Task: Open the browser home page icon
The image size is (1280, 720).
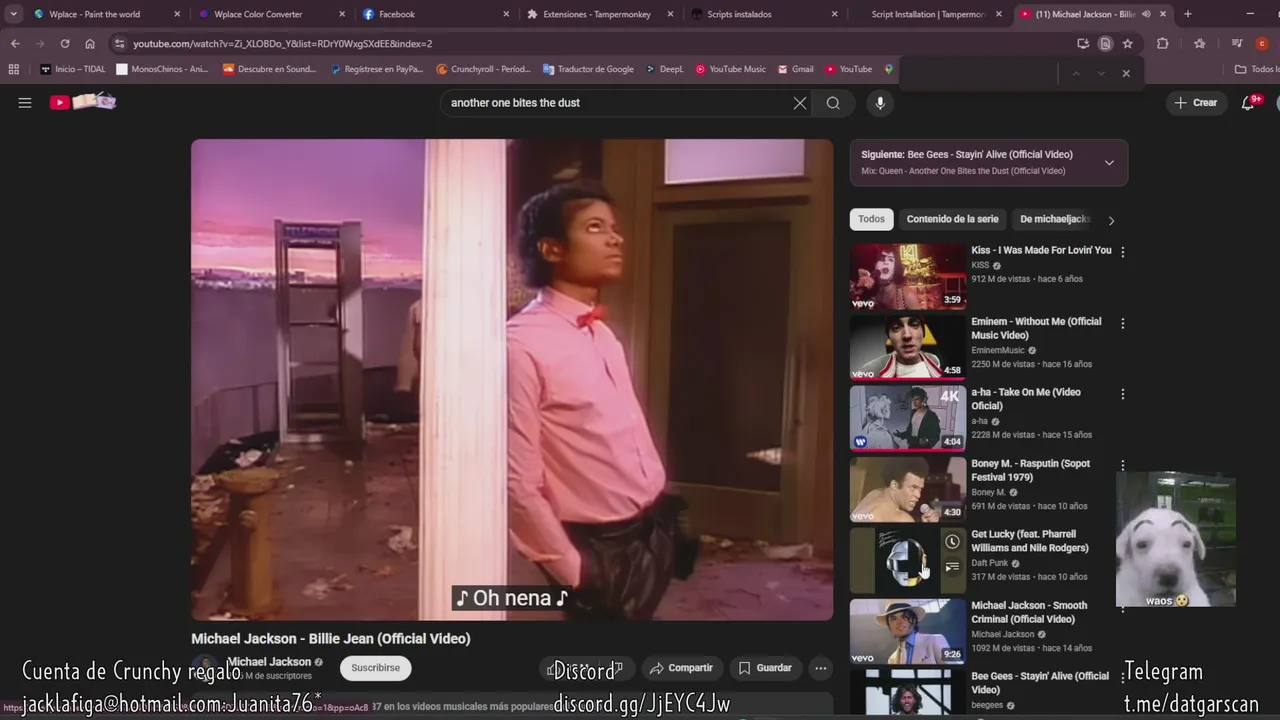Action: (x=90, y=44)
